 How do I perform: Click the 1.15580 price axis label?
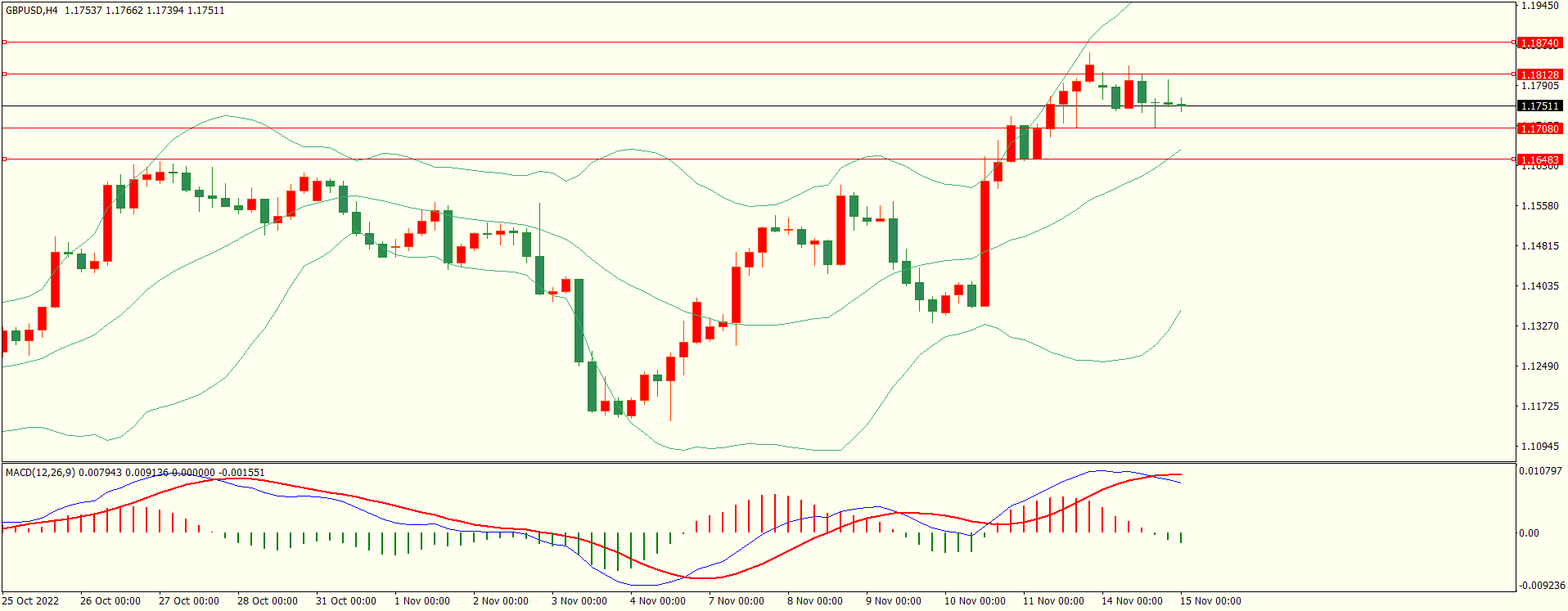(x=1539, y=206)
